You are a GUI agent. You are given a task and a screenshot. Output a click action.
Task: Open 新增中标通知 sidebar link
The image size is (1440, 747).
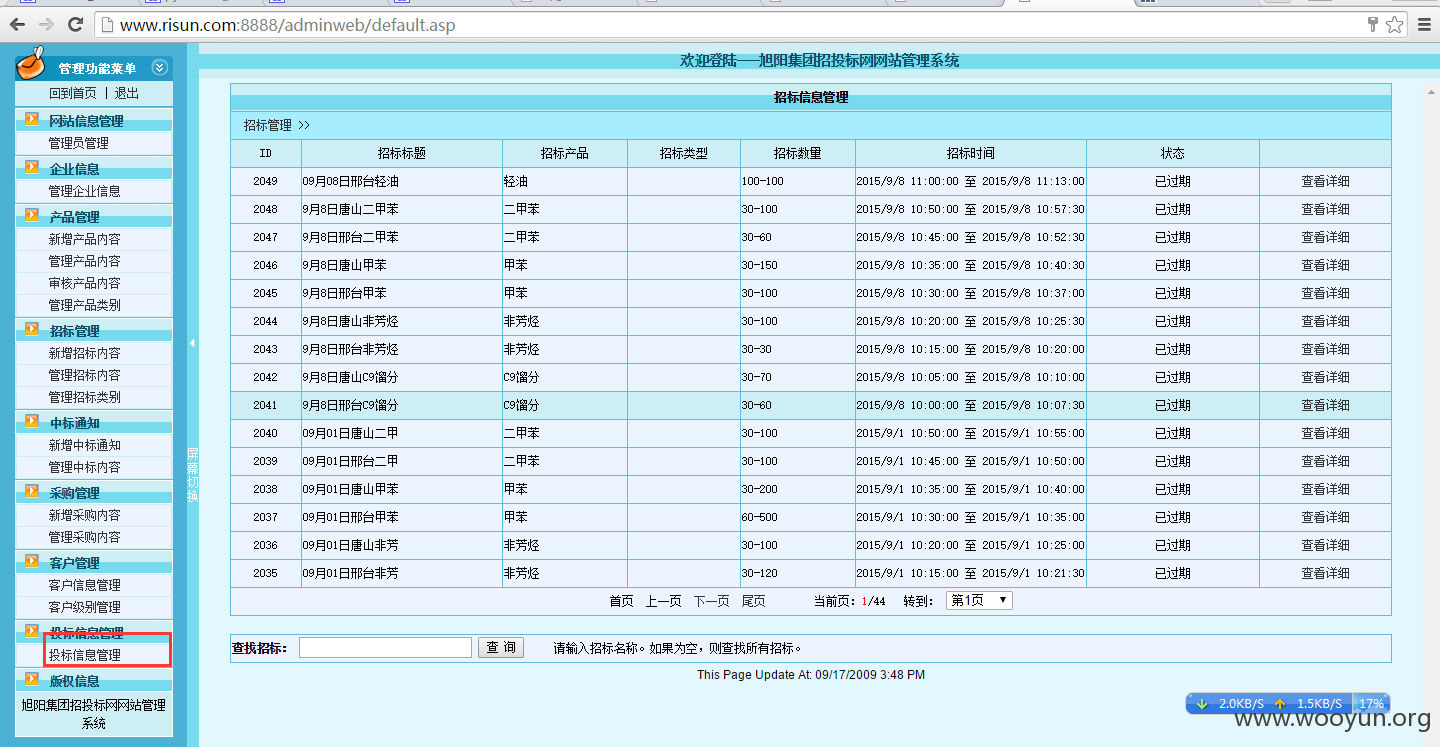pyautogui.click(x=85, y=445)
